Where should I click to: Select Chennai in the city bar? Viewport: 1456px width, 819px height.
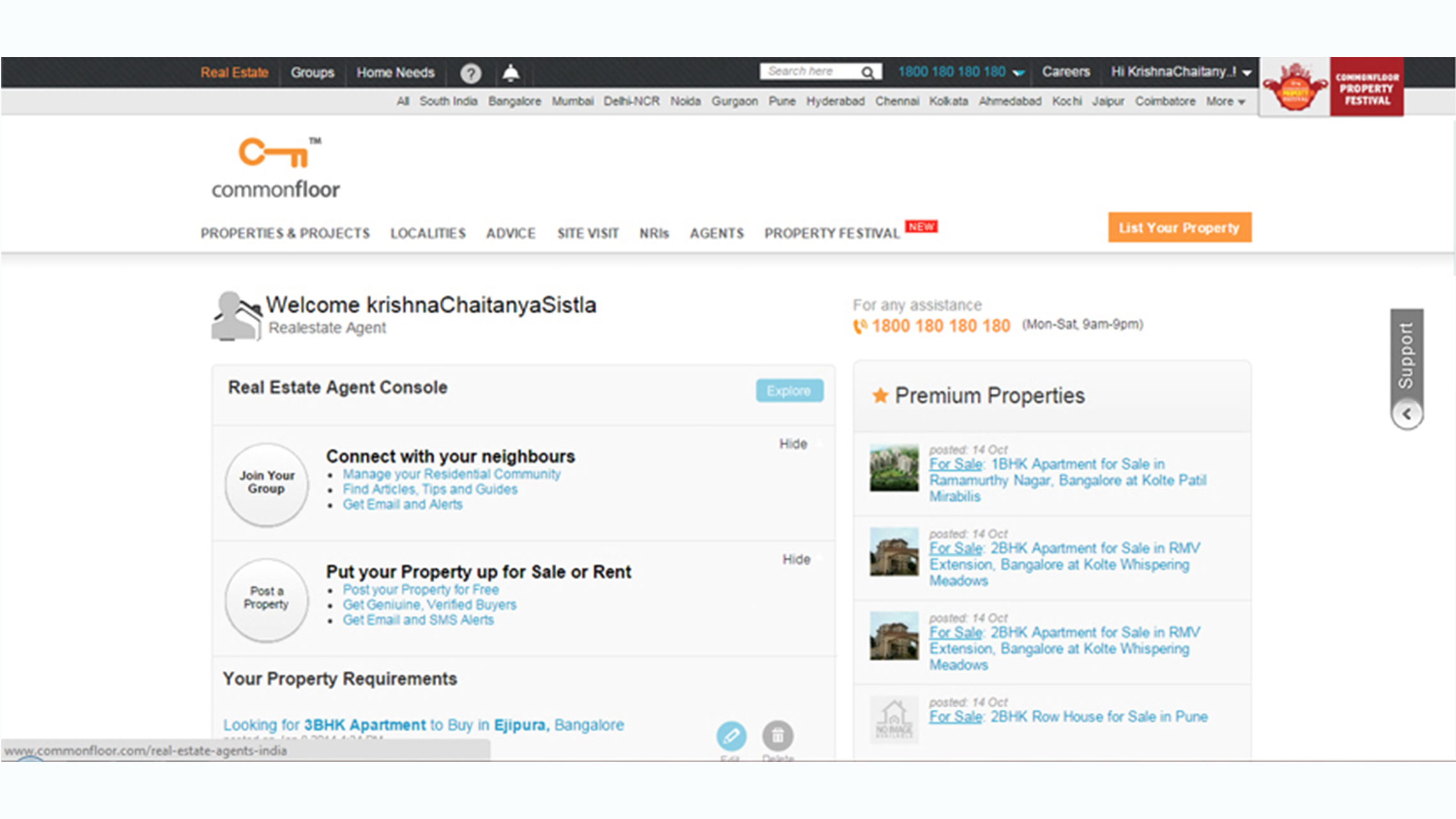coord(897,101)
